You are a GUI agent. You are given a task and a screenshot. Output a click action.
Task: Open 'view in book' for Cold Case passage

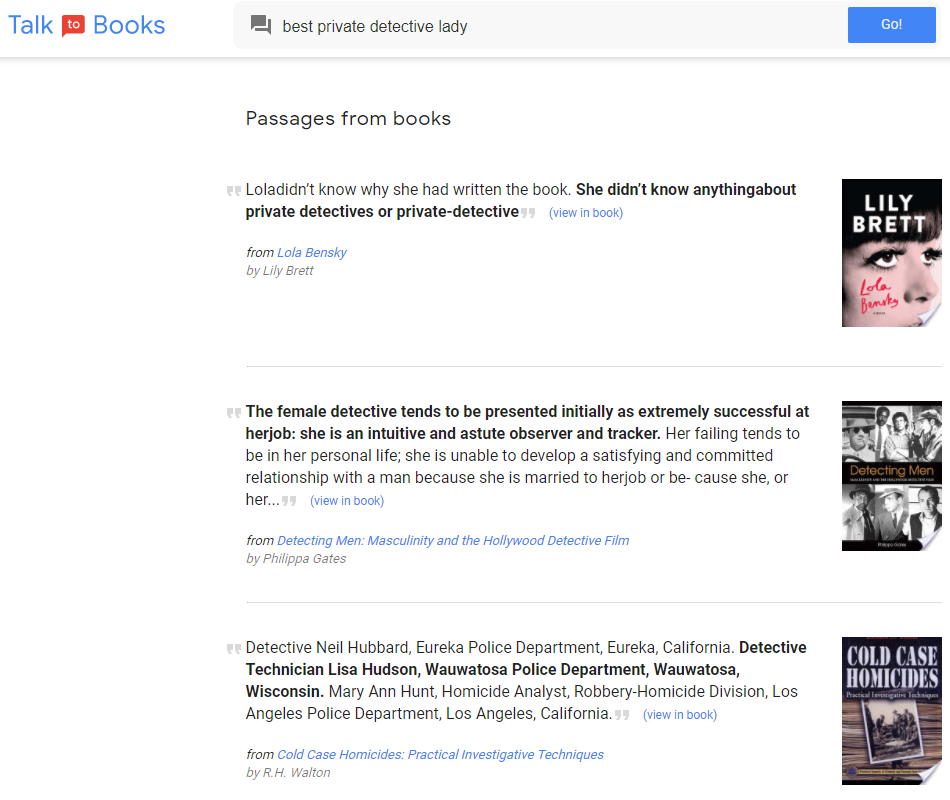click(680, 715)
